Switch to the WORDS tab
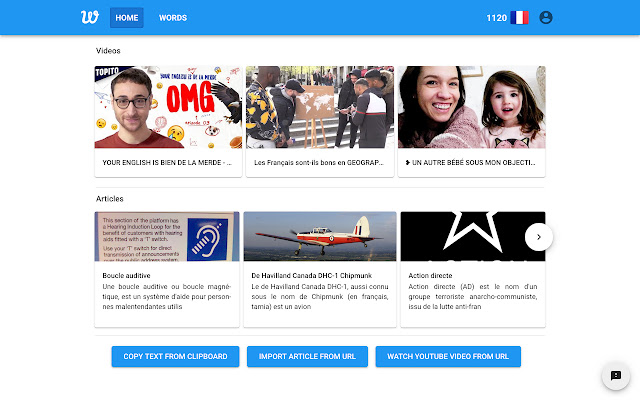The image size is (640, 400). click(x=173, y=18)
